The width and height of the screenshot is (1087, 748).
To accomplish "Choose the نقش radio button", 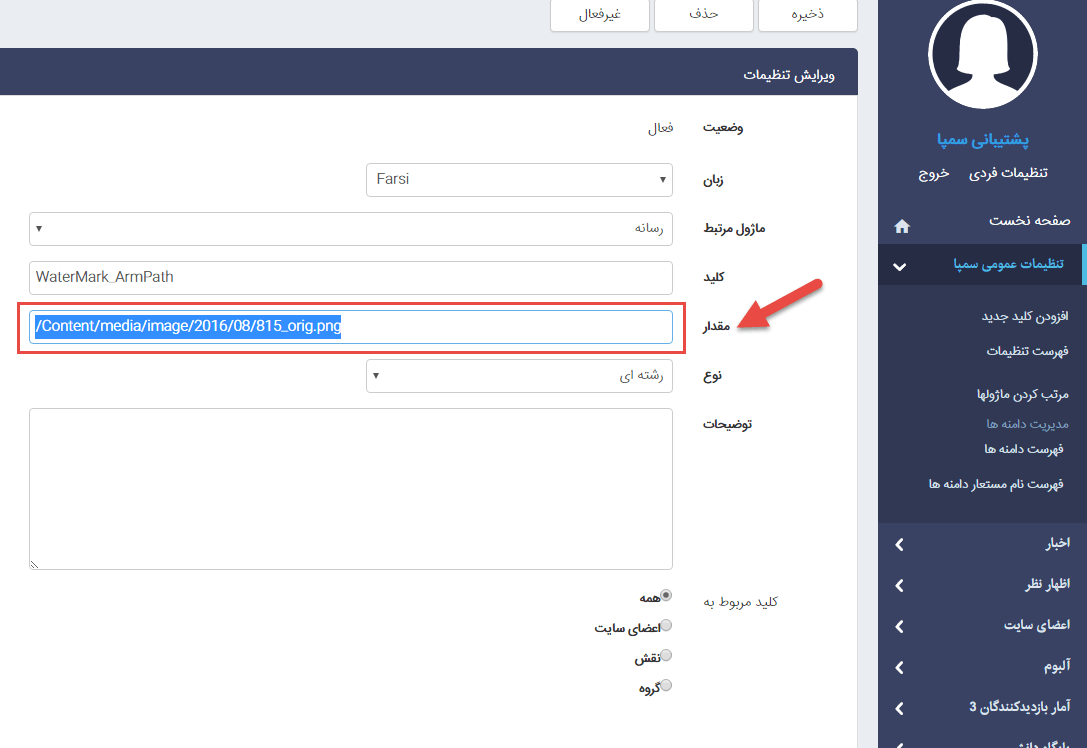I will (x=666, y=656).
